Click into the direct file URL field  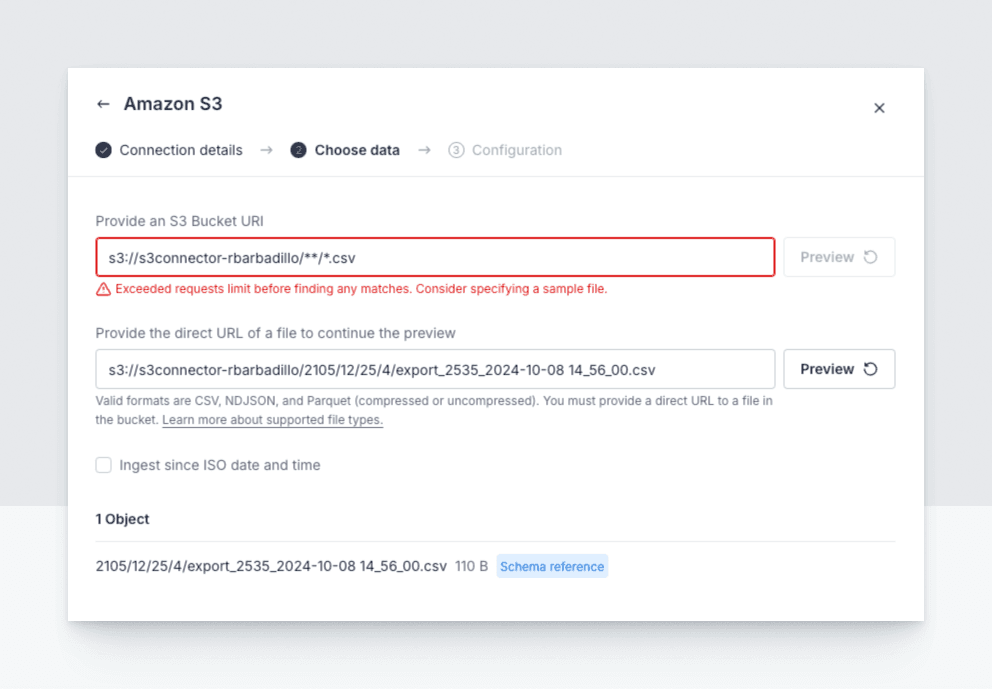(x=435, y=369)
